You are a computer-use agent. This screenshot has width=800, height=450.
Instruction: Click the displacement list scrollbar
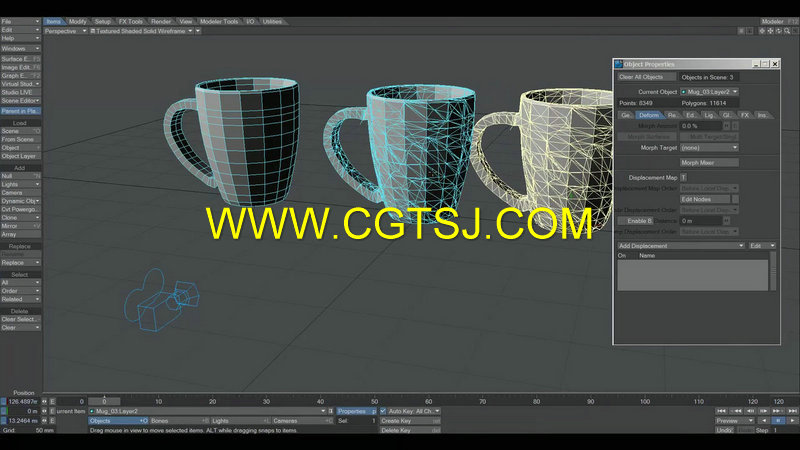(x=773, y=270)
